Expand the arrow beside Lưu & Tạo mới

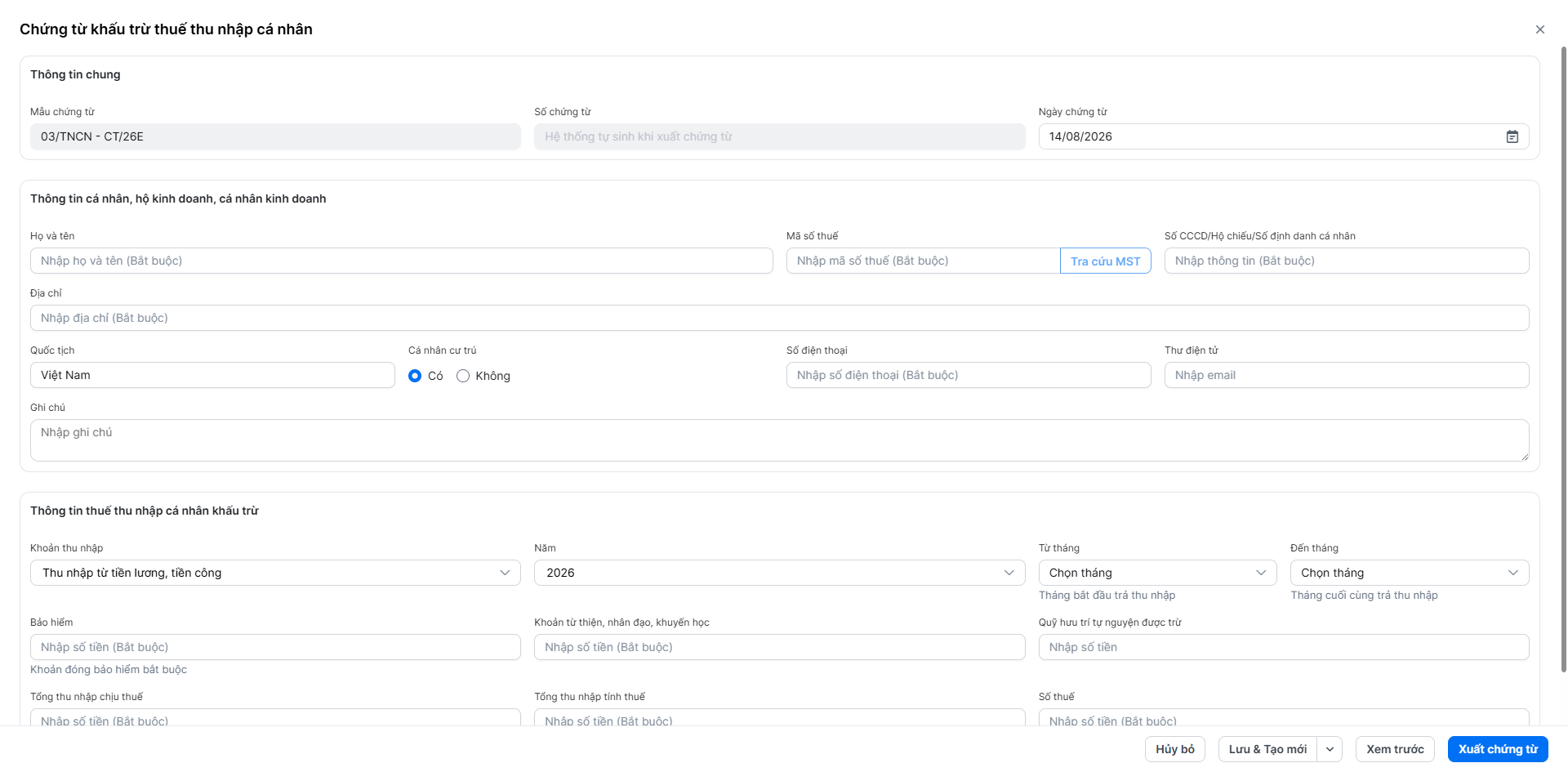pyautogui.click(x=1330, y=749)
